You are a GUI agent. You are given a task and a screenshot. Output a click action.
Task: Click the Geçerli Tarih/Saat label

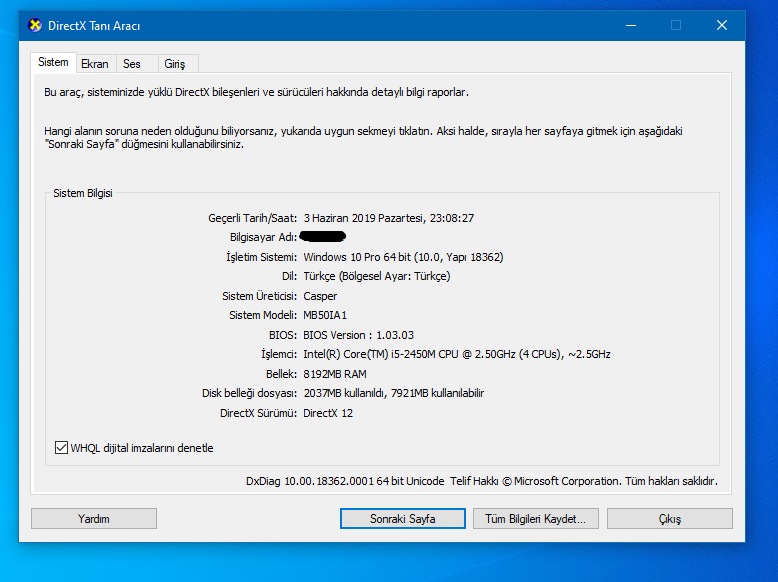point(252,218)
